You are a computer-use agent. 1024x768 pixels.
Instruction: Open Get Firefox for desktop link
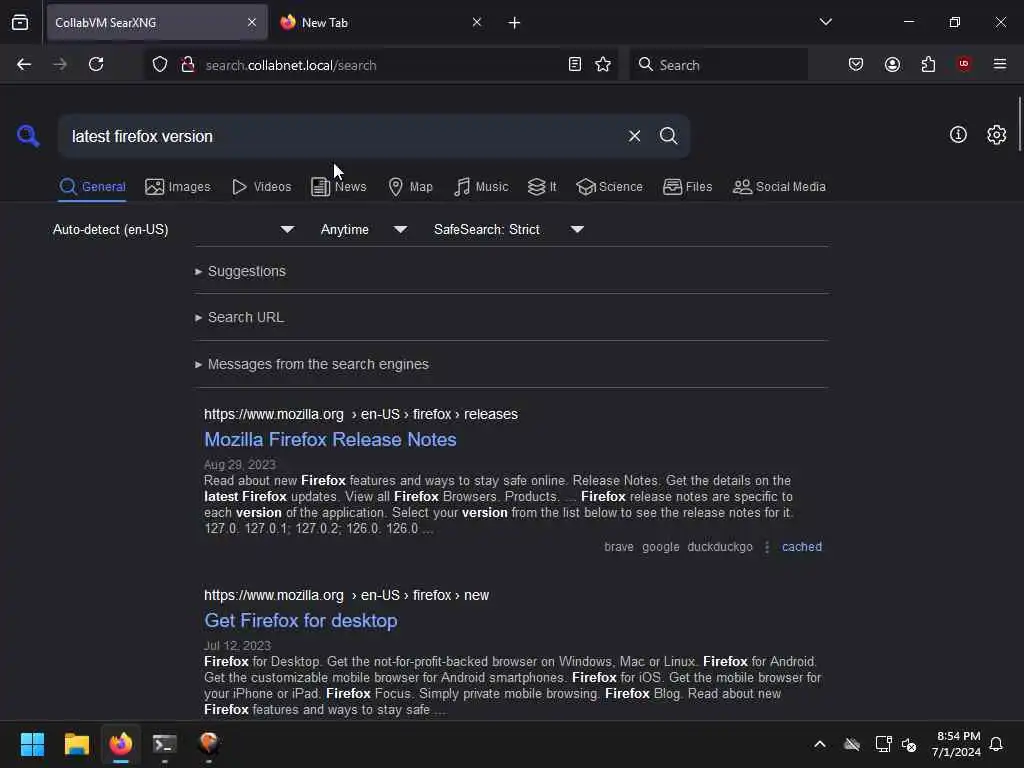click(x=300, y=620)
